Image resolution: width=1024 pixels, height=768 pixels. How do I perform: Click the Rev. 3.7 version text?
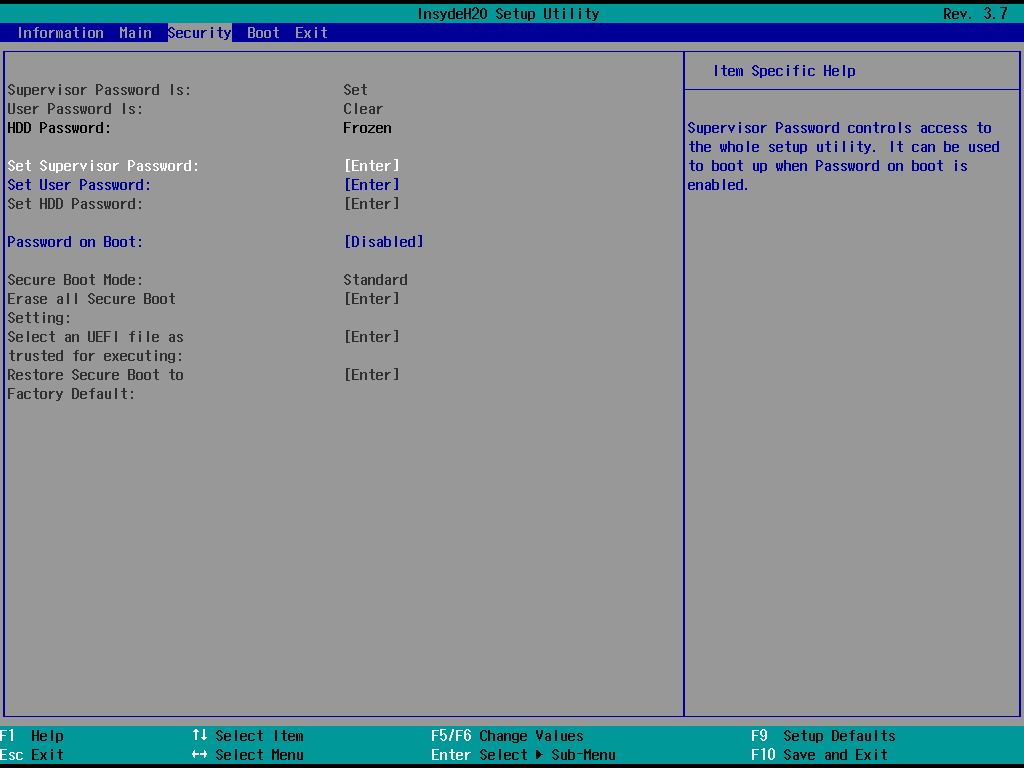976,14
